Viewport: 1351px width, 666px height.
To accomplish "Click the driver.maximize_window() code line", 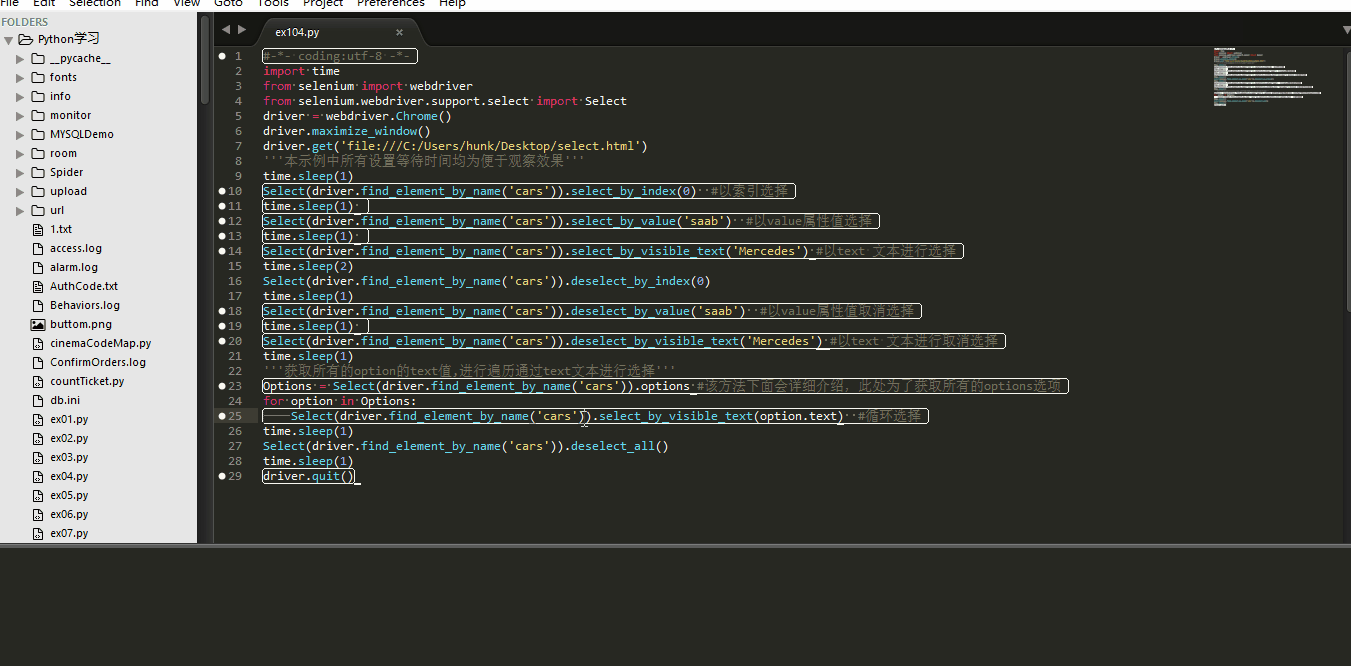I will click(x=347, y=131).
